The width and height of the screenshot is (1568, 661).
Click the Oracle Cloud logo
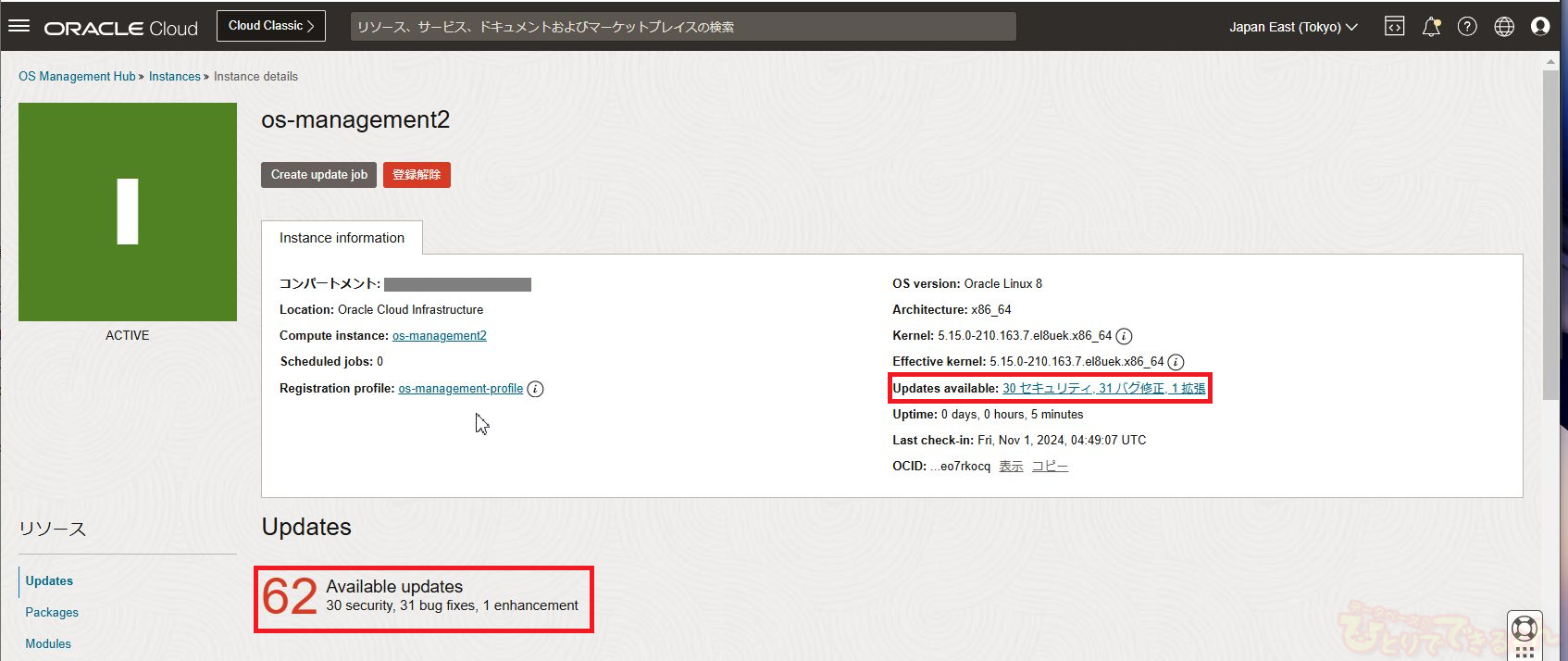(121, 28)
